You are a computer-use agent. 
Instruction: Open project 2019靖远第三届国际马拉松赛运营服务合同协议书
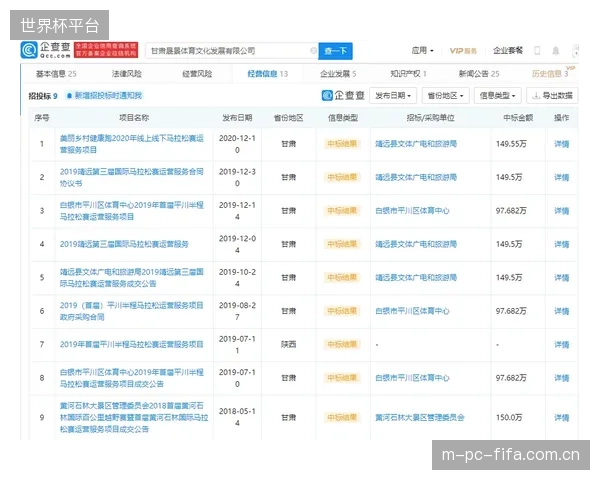(x=132, y=177)
